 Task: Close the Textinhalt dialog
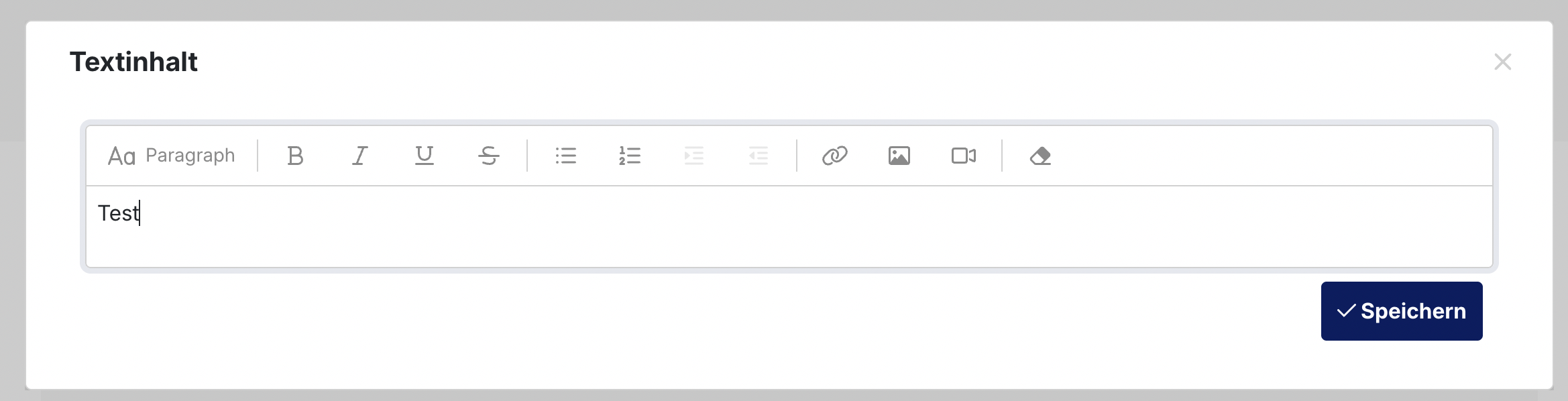1503,62
